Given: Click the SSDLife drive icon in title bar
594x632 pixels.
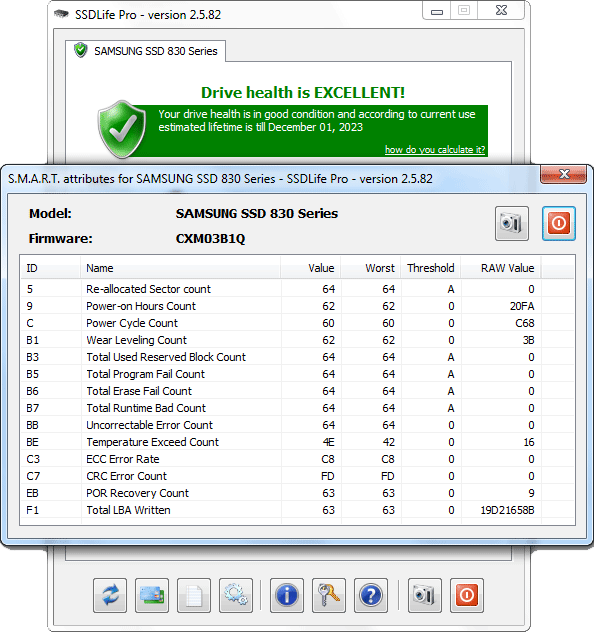Looking at the screenshot, I should [x=61, y=14].
